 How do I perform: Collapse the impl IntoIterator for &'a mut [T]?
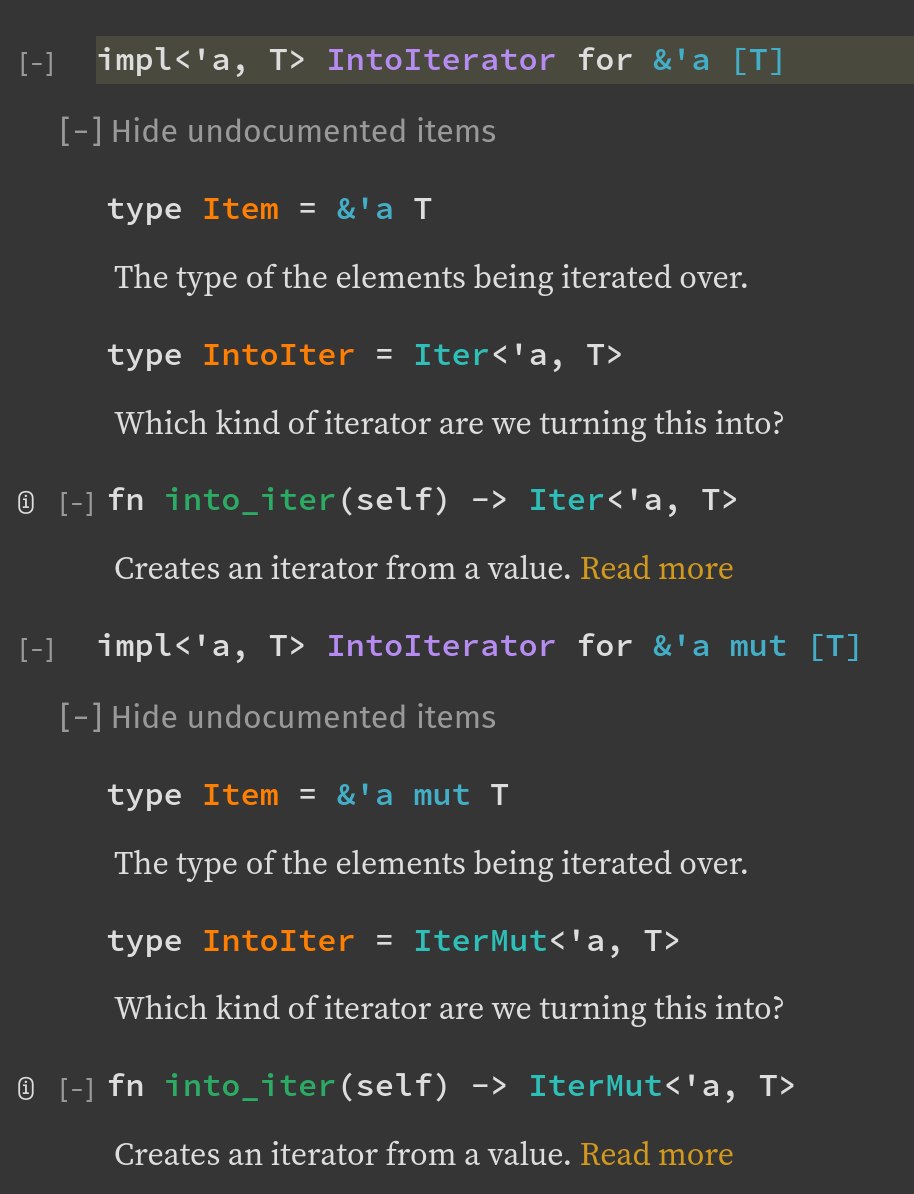(x=37, y=649)
